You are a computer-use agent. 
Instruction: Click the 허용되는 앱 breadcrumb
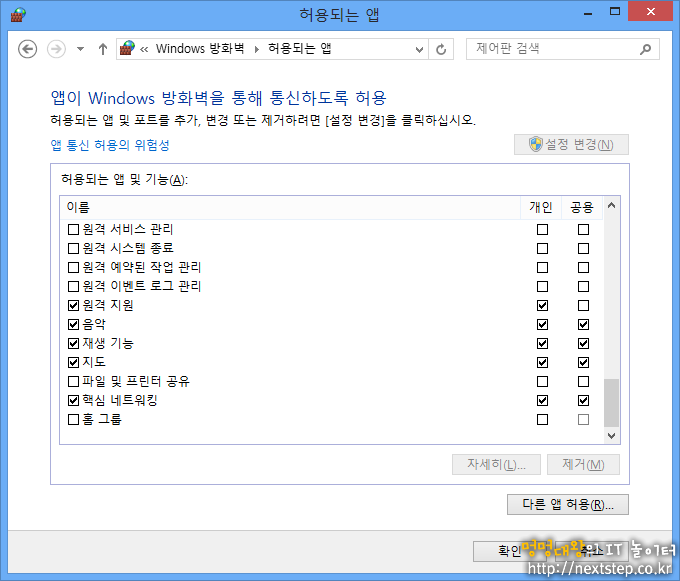pos(300,49)
